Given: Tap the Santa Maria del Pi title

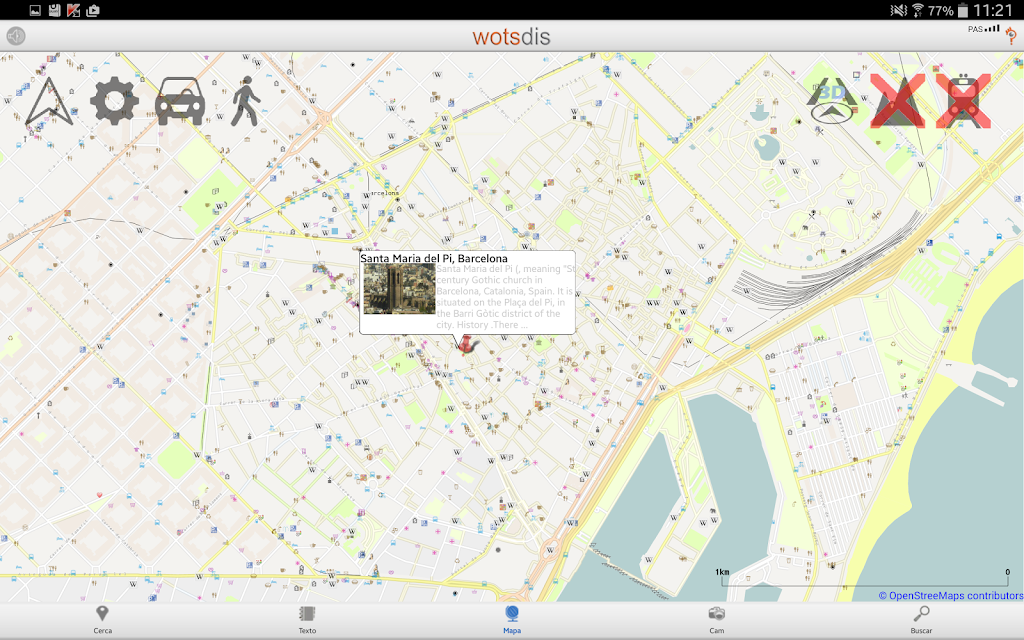Looking at the screenshot, I should [434, 258].
